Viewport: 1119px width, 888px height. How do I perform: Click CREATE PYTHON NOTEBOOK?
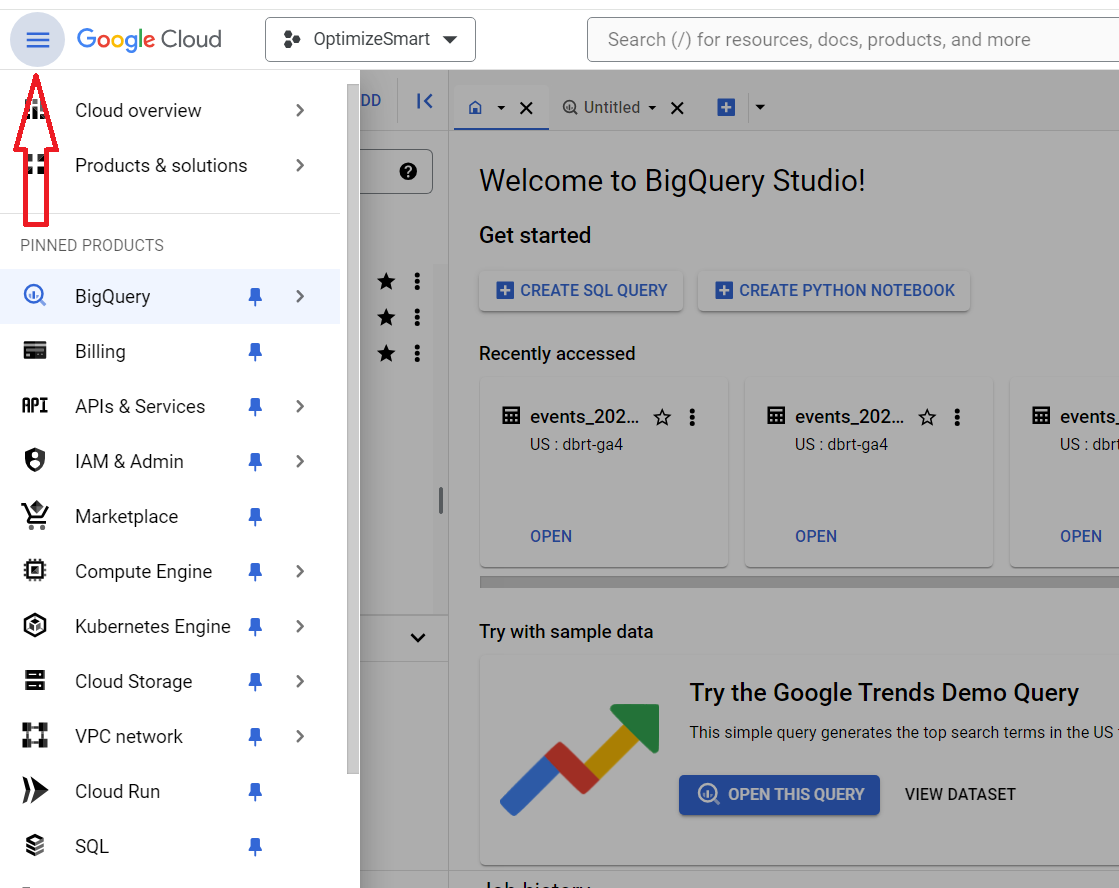click(833, 290)
